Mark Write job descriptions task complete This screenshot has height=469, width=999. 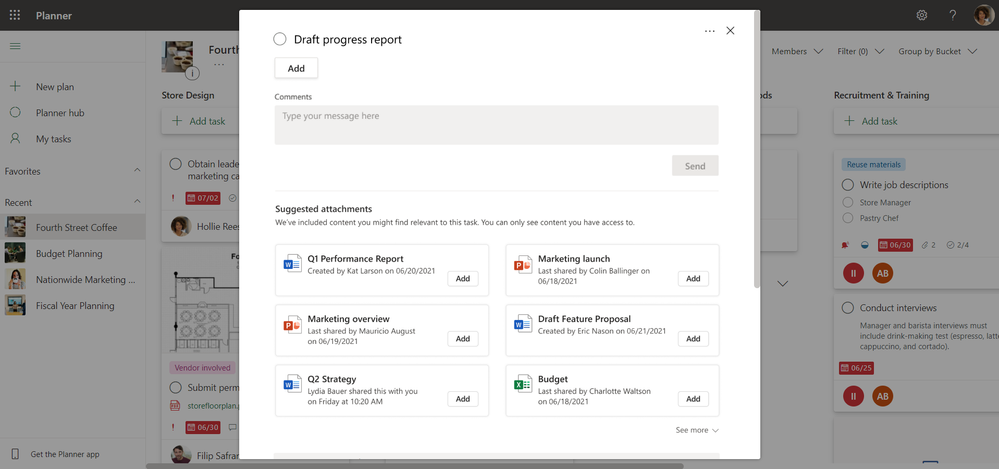click(848, 185)
